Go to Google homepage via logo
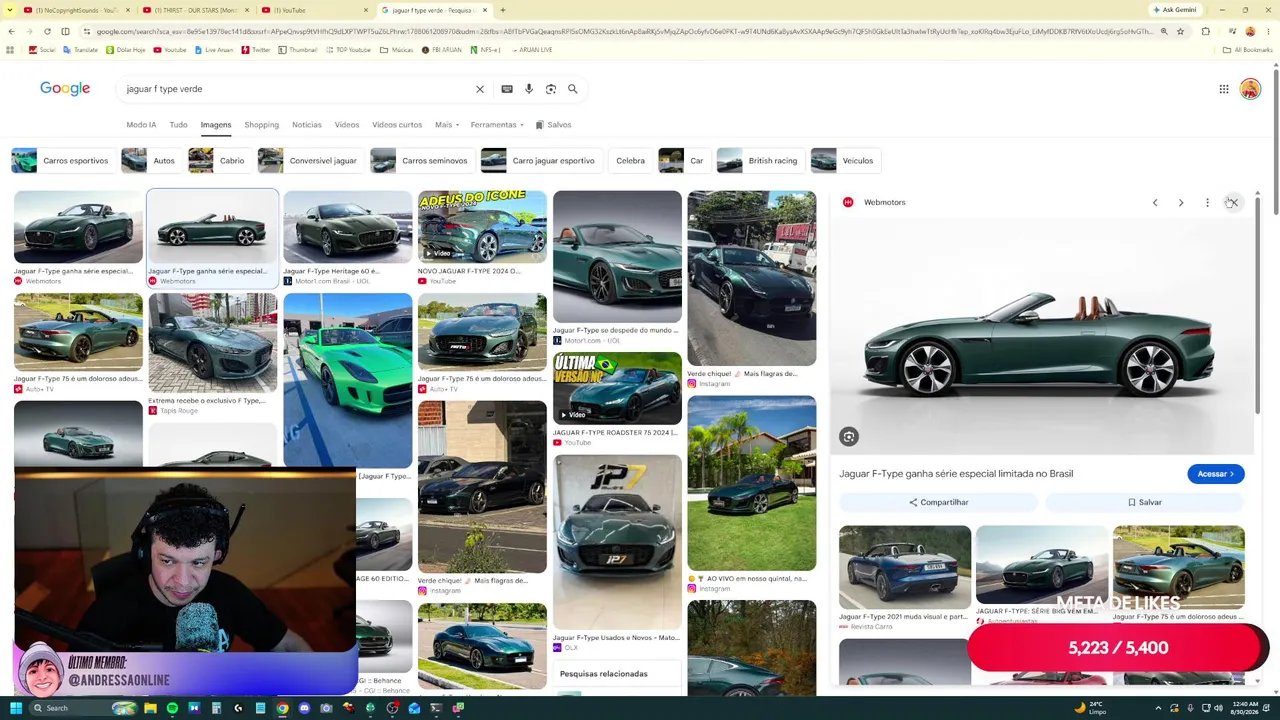Image resolution: width=1280 pixels, height=720 pixels. tap(65, 89)
